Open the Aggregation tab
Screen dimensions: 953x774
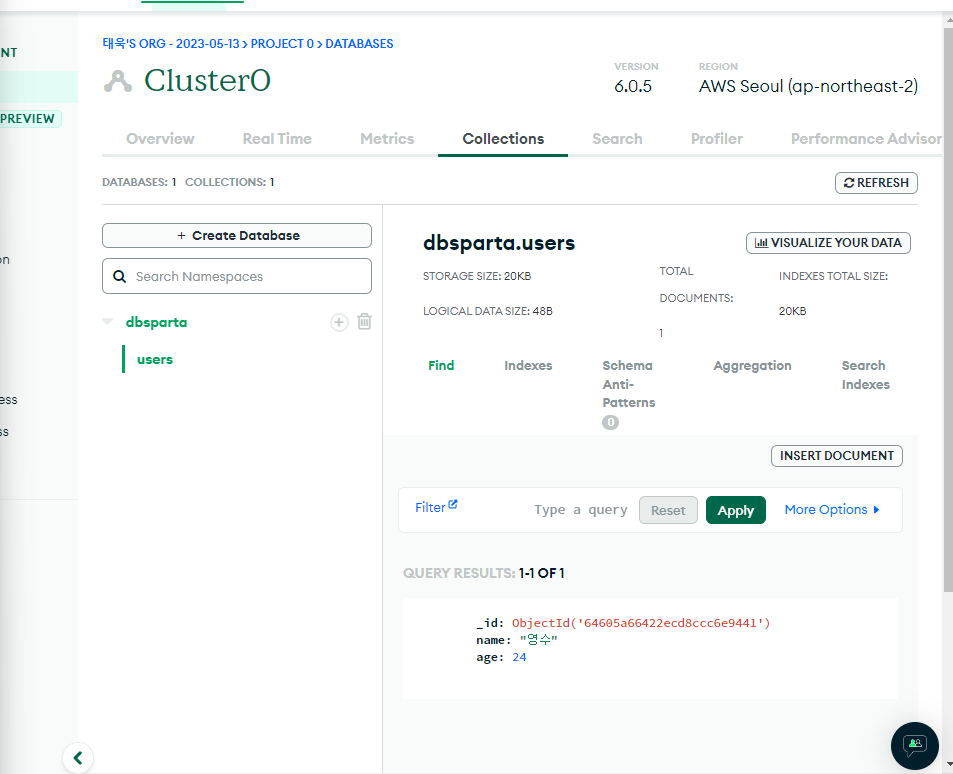tap(752, 365)
